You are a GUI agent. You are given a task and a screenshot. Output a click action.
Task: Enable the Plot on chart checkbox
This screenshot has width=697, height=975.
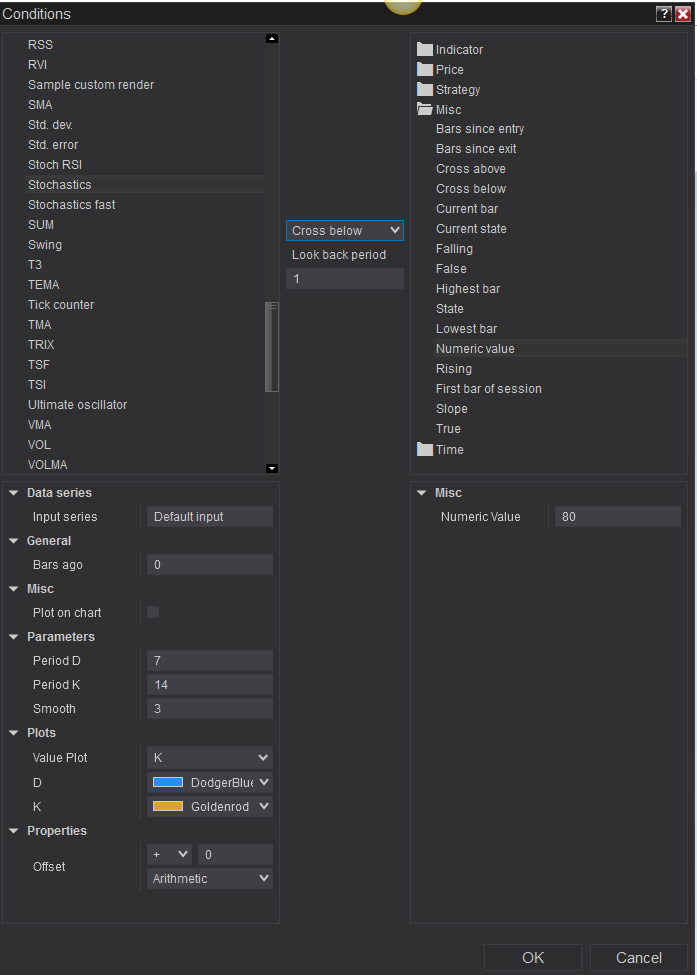(x=153, y=612)
